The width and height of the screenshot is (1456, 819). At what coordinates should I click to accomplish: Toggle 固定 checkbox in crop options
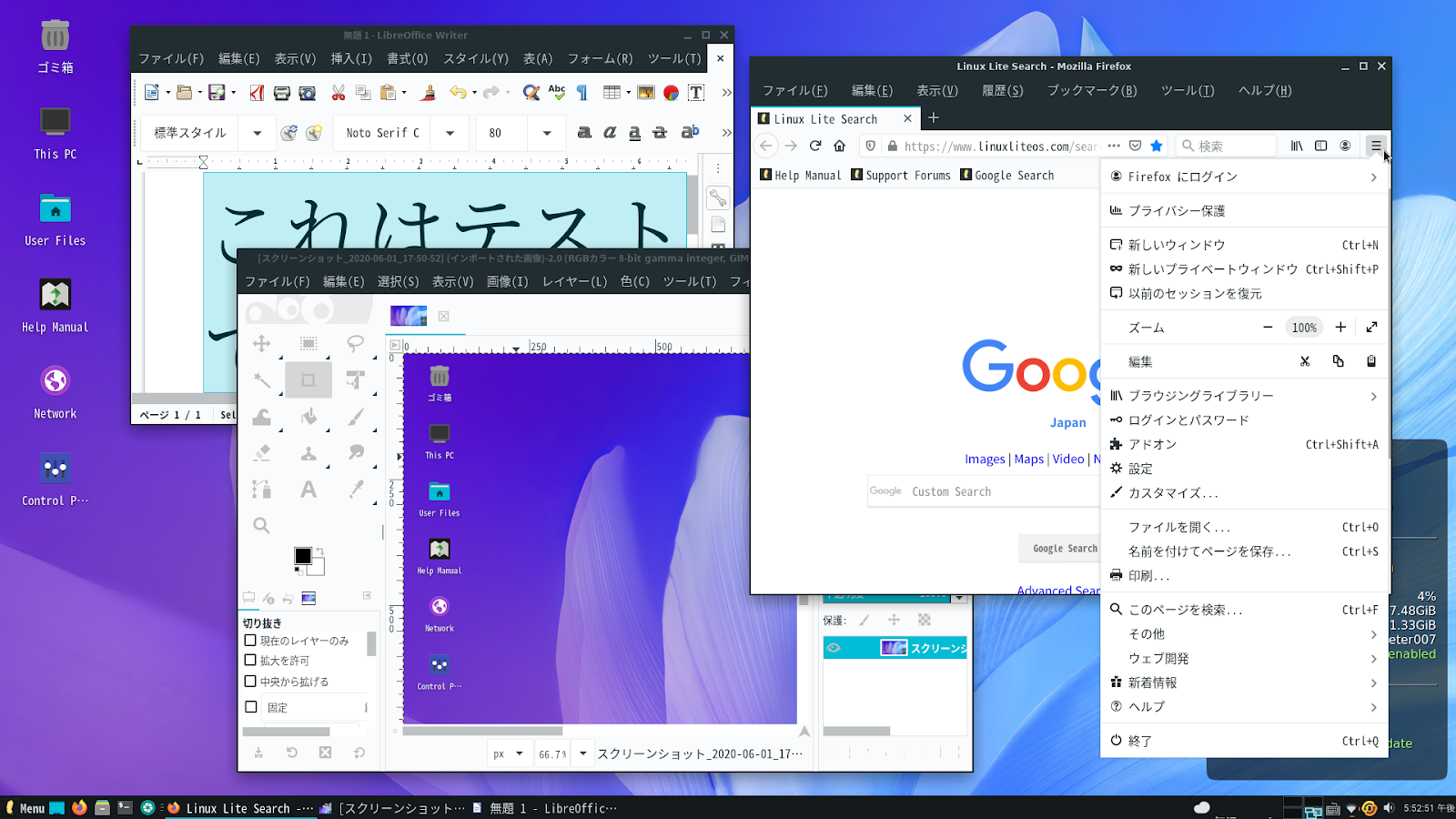click(251, 707)
